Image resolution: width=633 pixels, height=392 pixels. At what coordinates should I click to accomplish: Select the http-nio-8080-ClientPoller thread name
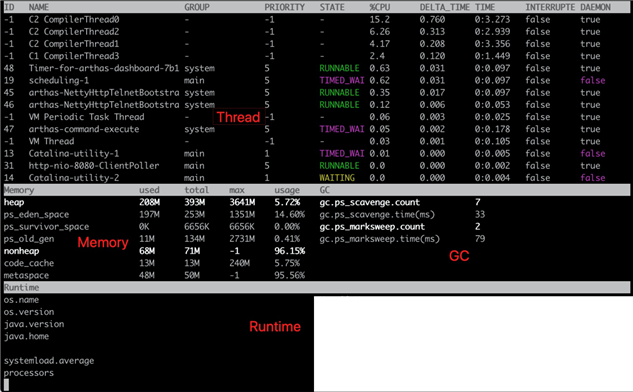coord(94,166)
